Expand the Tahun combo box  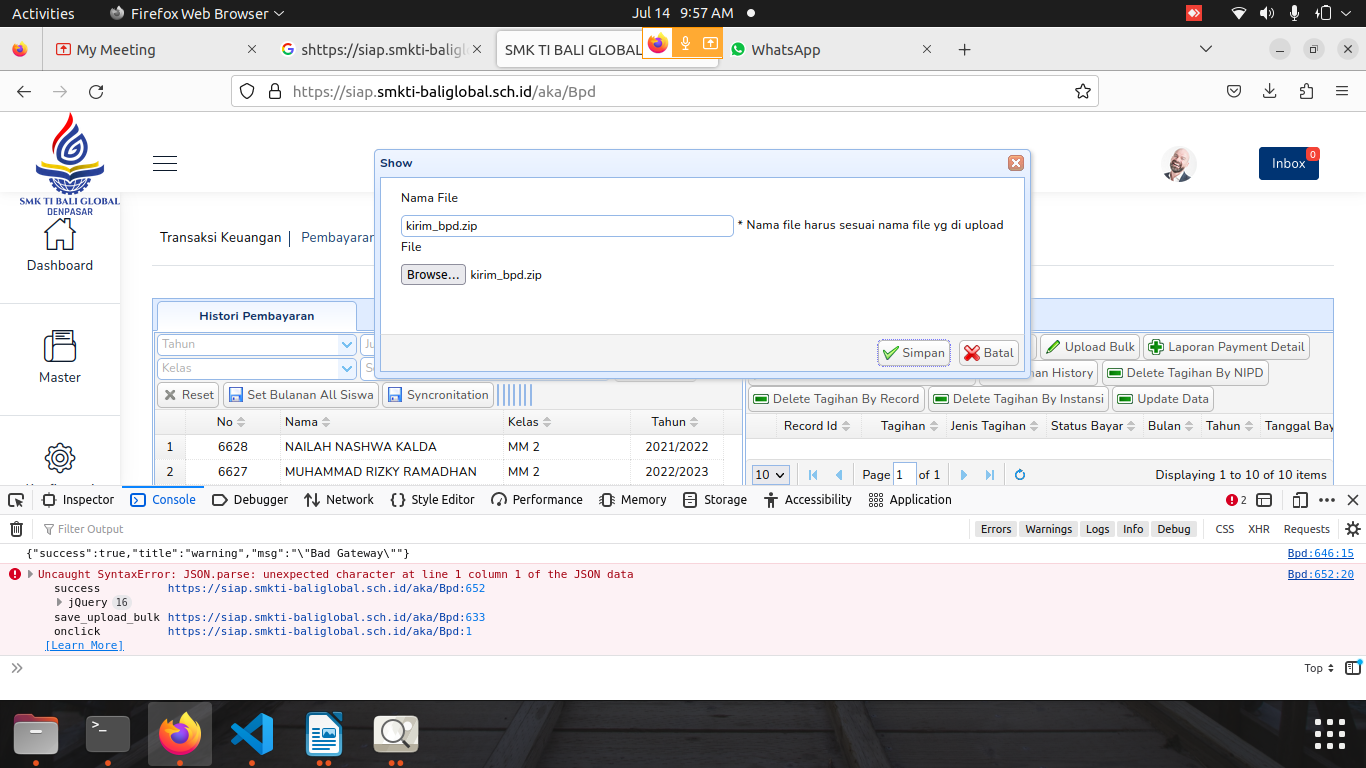(x=347, y=344)
